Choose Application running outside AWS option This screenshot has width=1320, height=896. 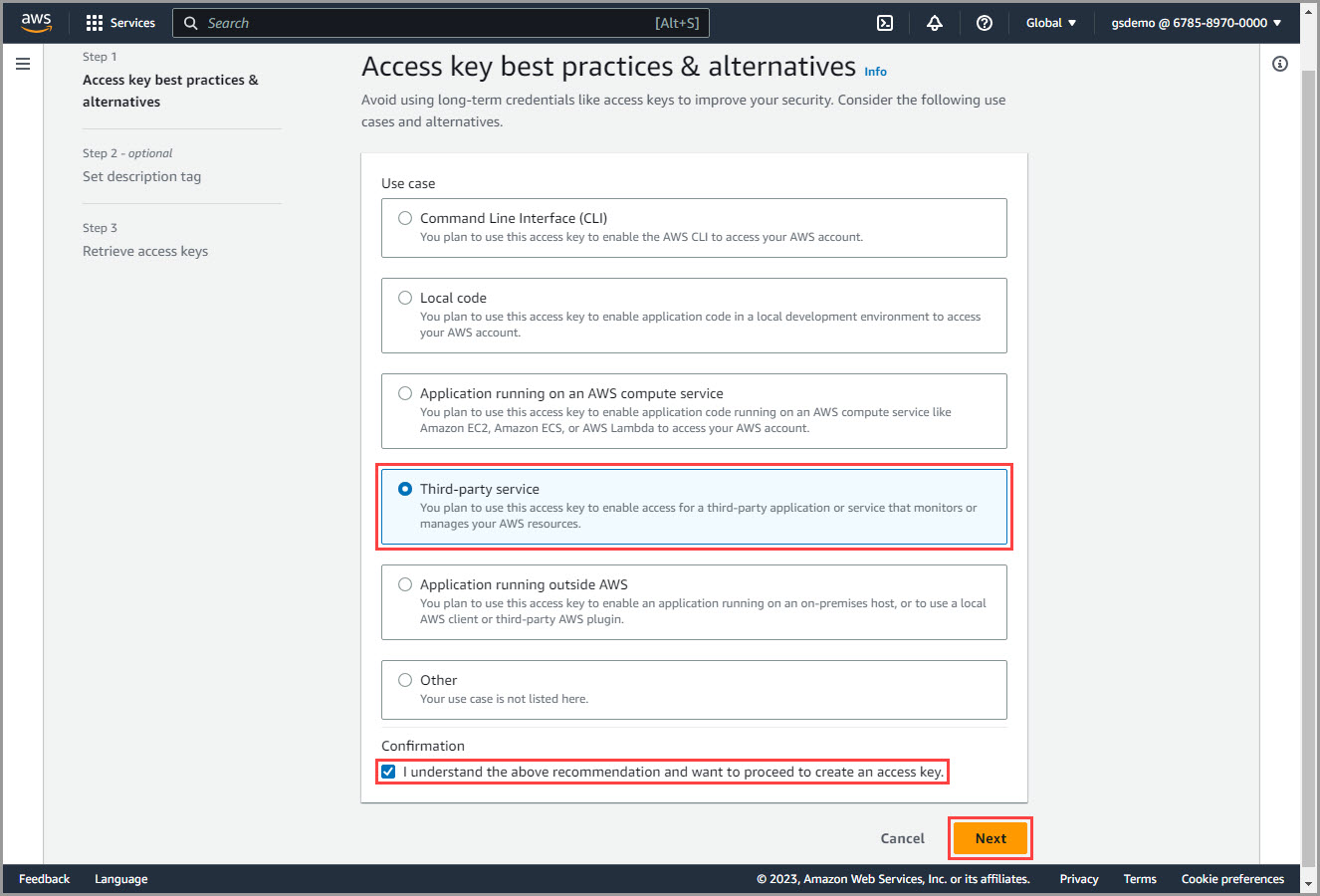(x=405, y=584)
